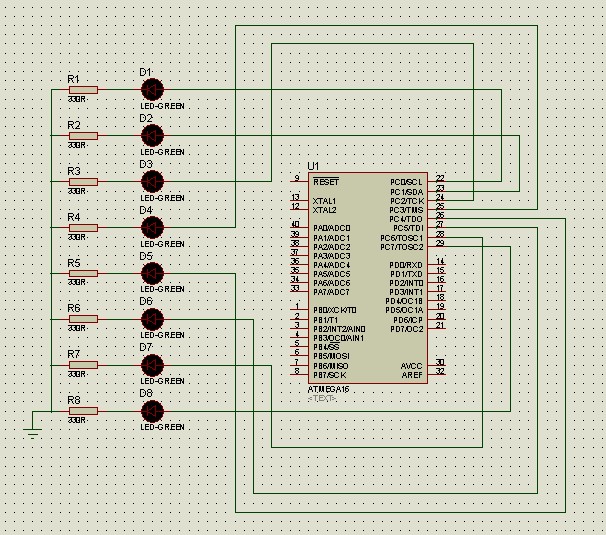Select the R5 resistor body
Screen dimensions: 606x535
[x=83, y=273]
